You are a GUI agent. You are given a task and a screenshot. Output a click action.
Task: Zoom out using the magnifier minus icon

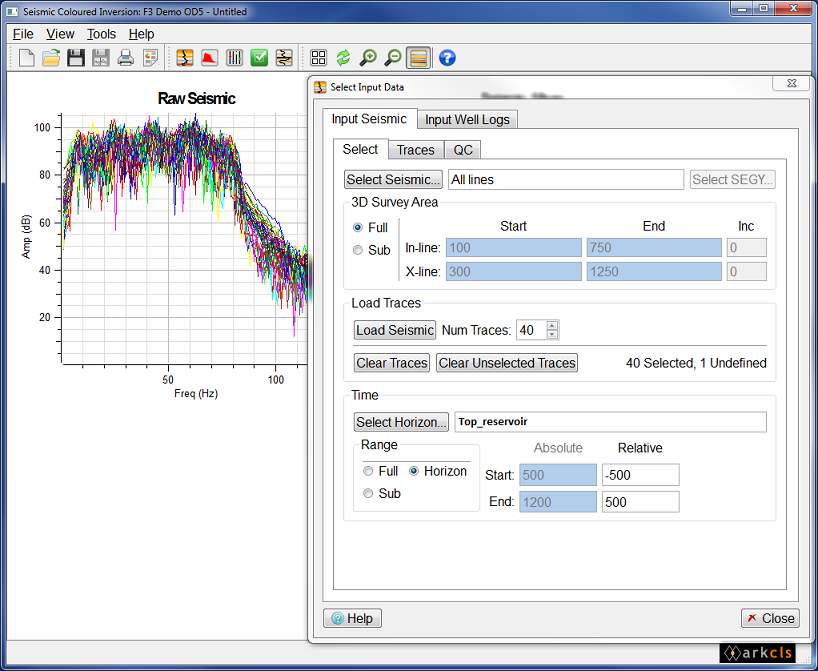click(393, 57)
